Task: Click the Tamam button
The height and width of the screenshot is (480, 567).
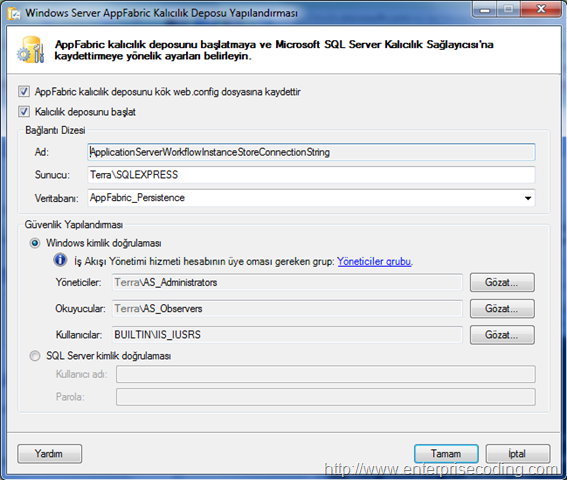Action: (446, 454)
